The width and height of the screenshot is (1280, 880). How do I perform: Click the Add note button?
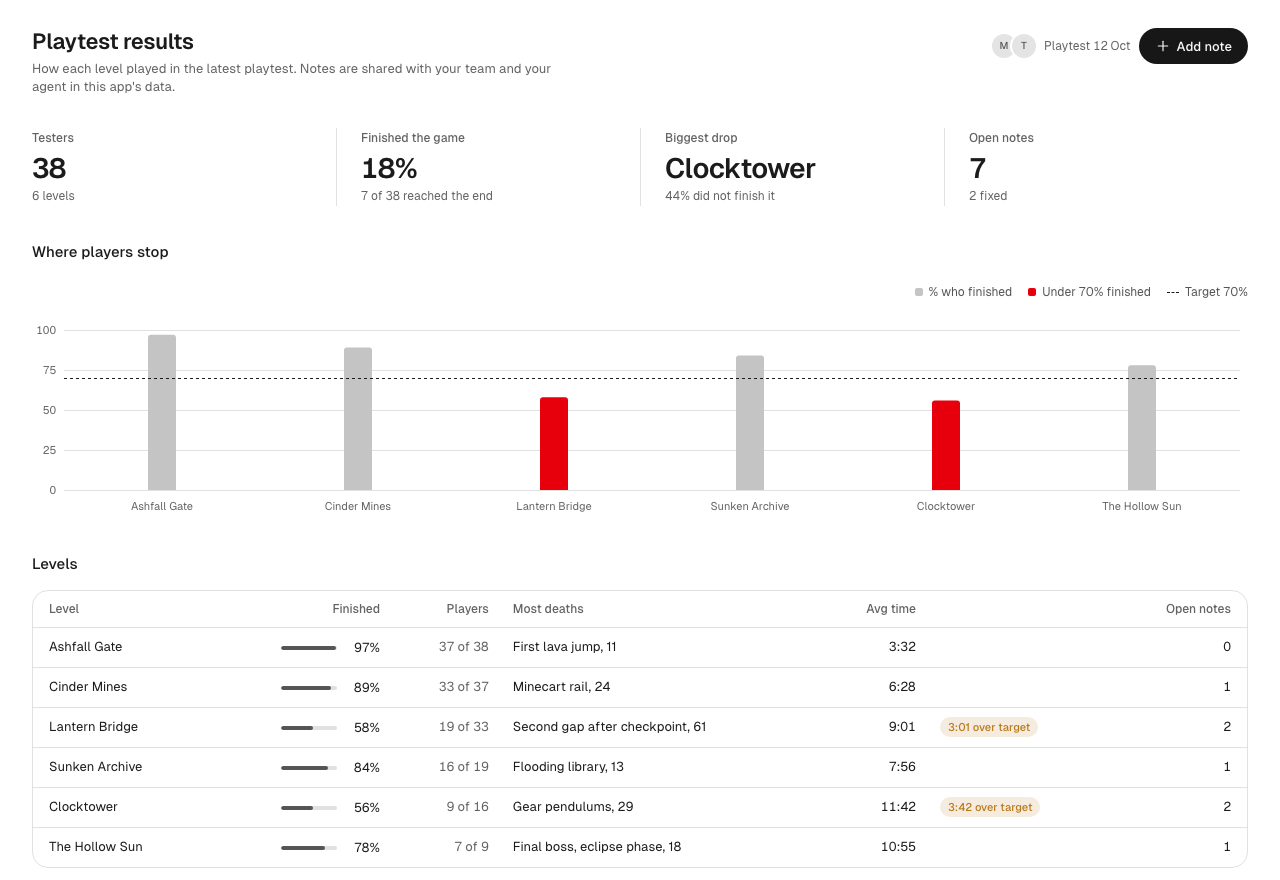[x=1193, y=46]
